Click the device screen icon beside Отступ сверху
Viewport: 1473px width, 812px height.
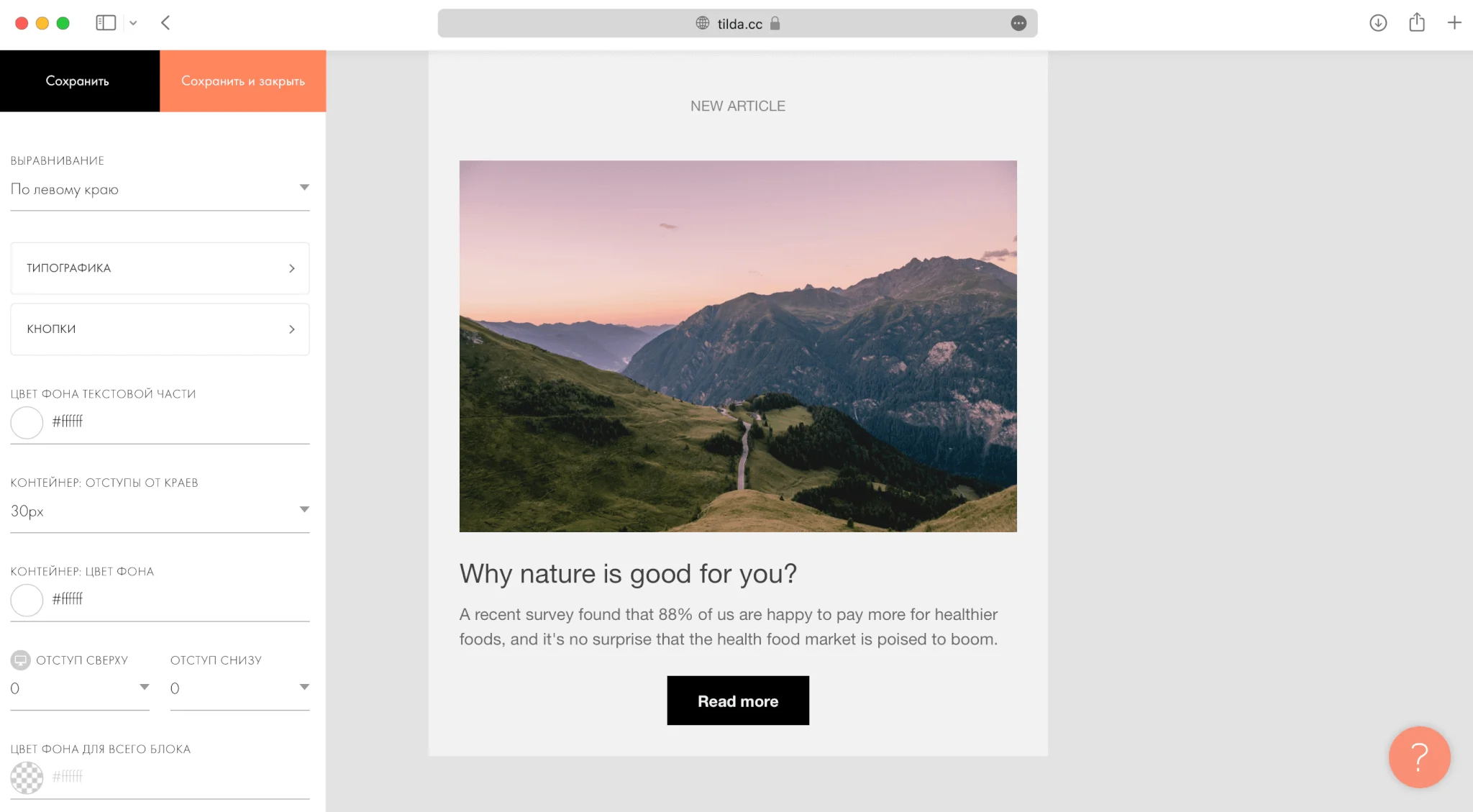coord(20,660)
